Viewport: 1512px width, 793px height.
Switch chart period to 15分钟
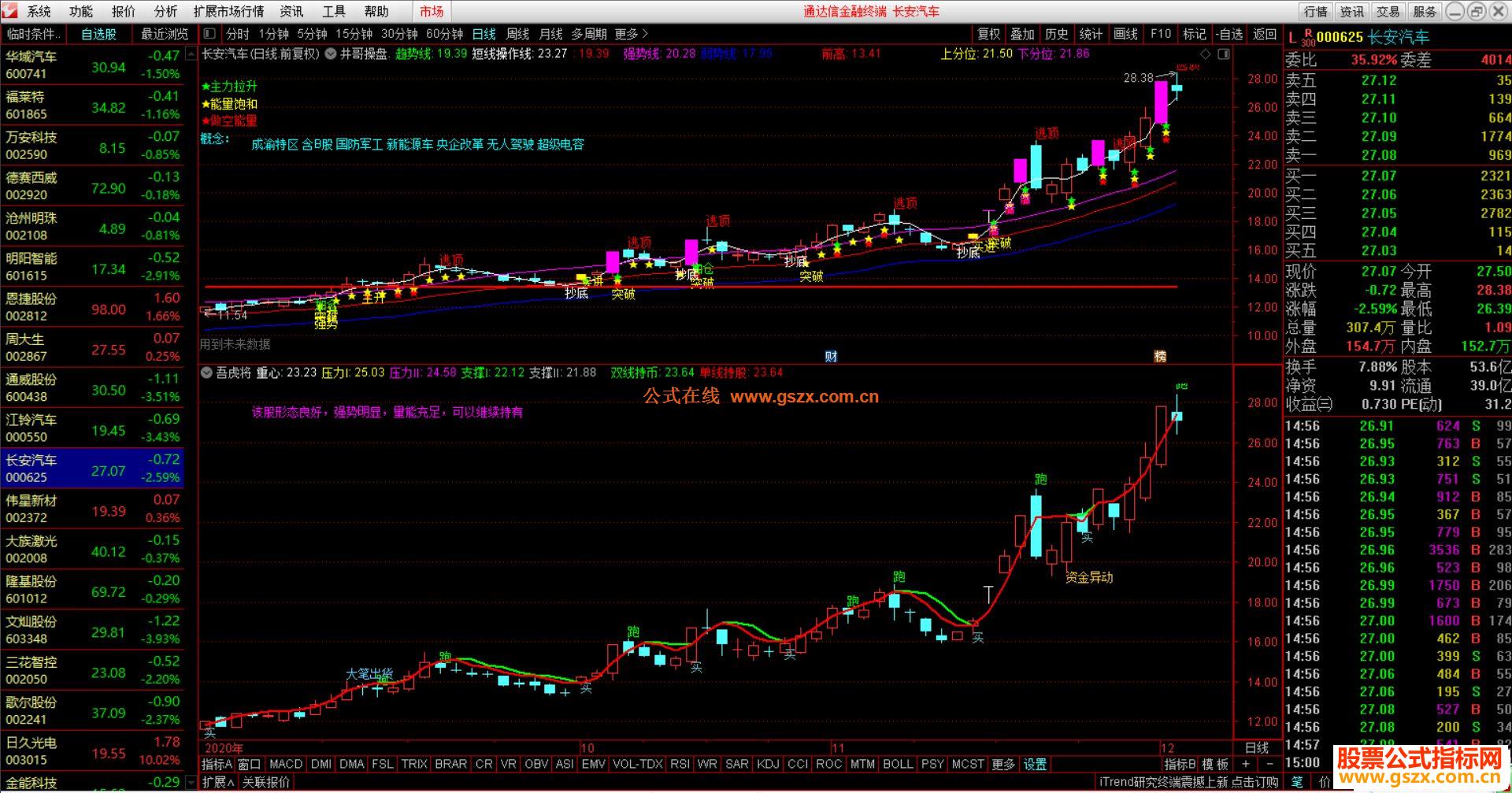[354, 34]
